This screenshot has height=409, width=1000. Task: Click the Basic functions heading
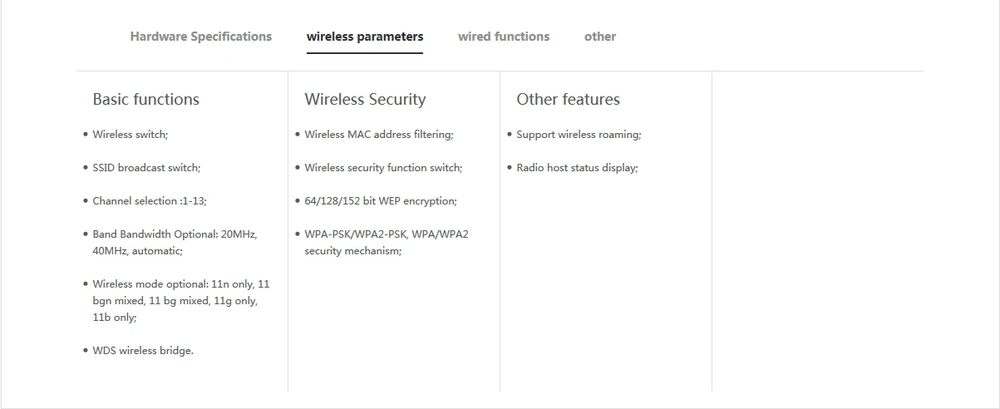[x=146, y=100]
